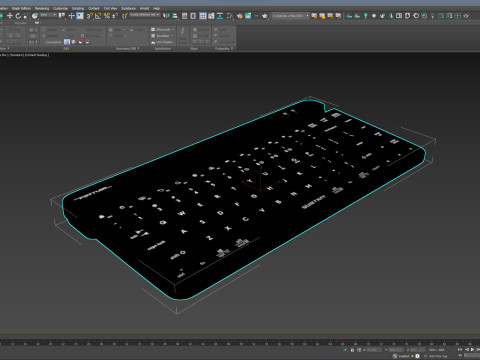
Task: Click the light bulb toolbar icon
Action: 432,15
